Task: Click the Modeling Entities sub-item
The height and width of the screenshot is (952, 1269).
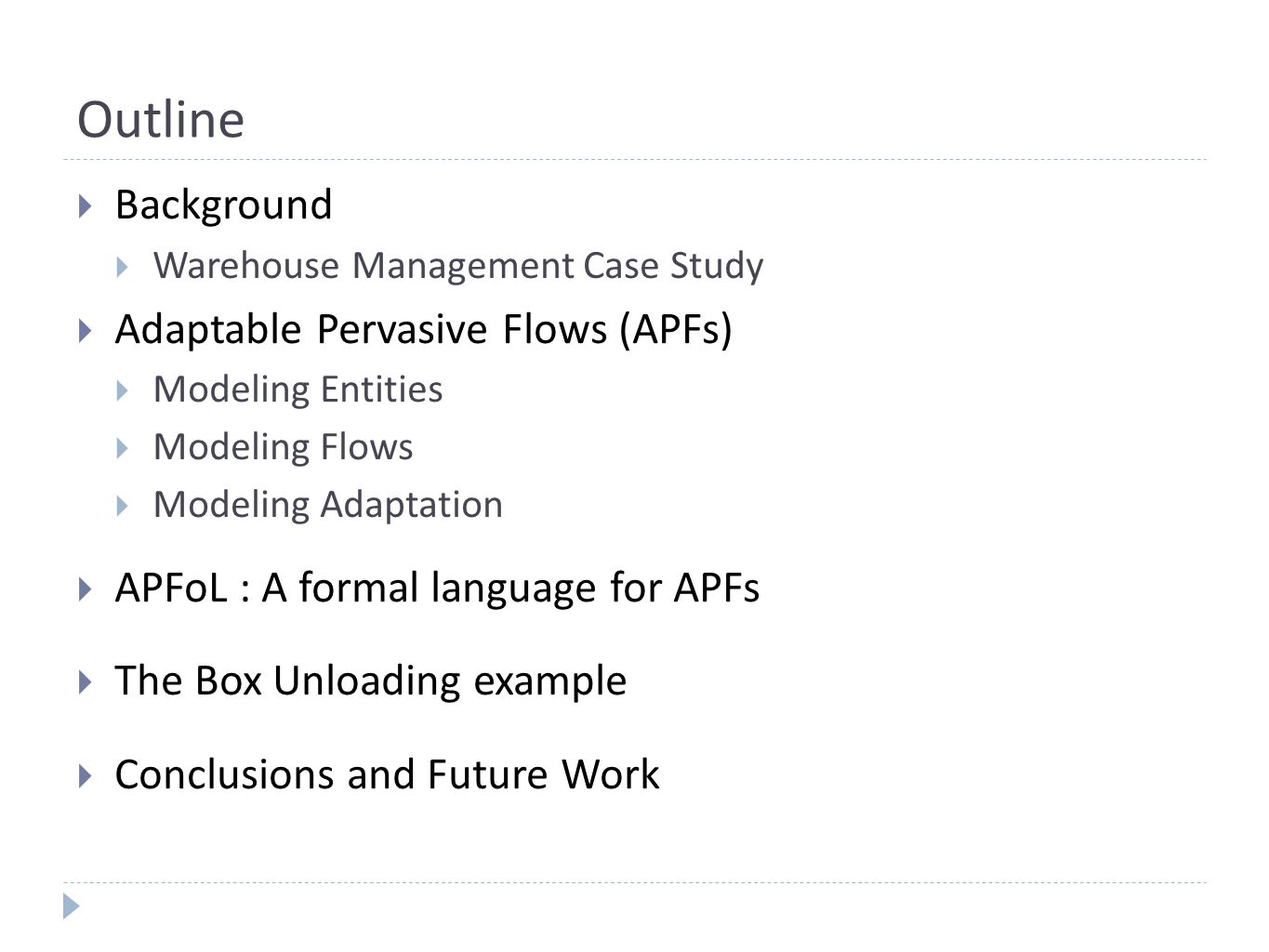Action: coord(298,390)
